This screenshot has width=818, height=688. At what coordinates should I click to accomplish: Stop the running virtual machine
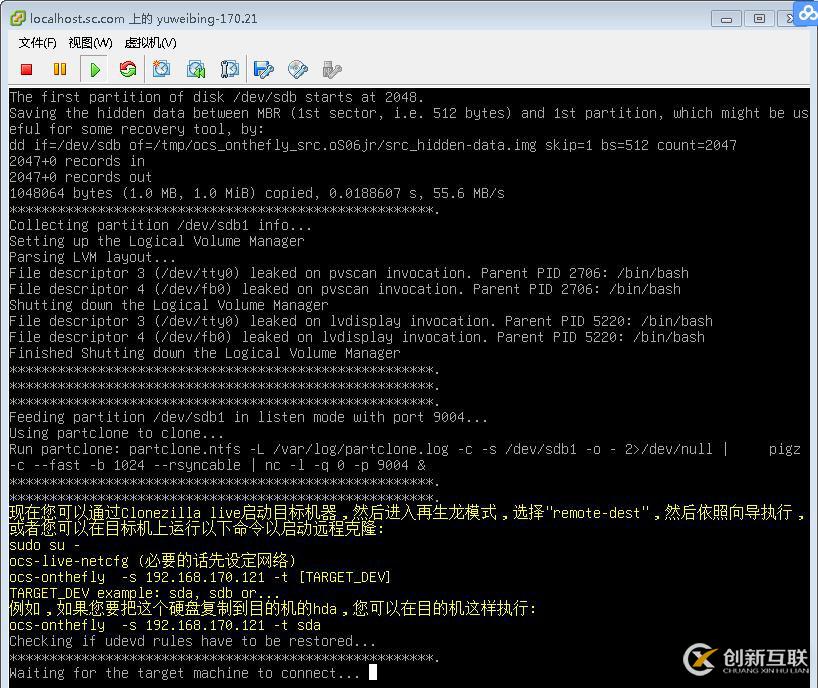[x=26, y=69]
